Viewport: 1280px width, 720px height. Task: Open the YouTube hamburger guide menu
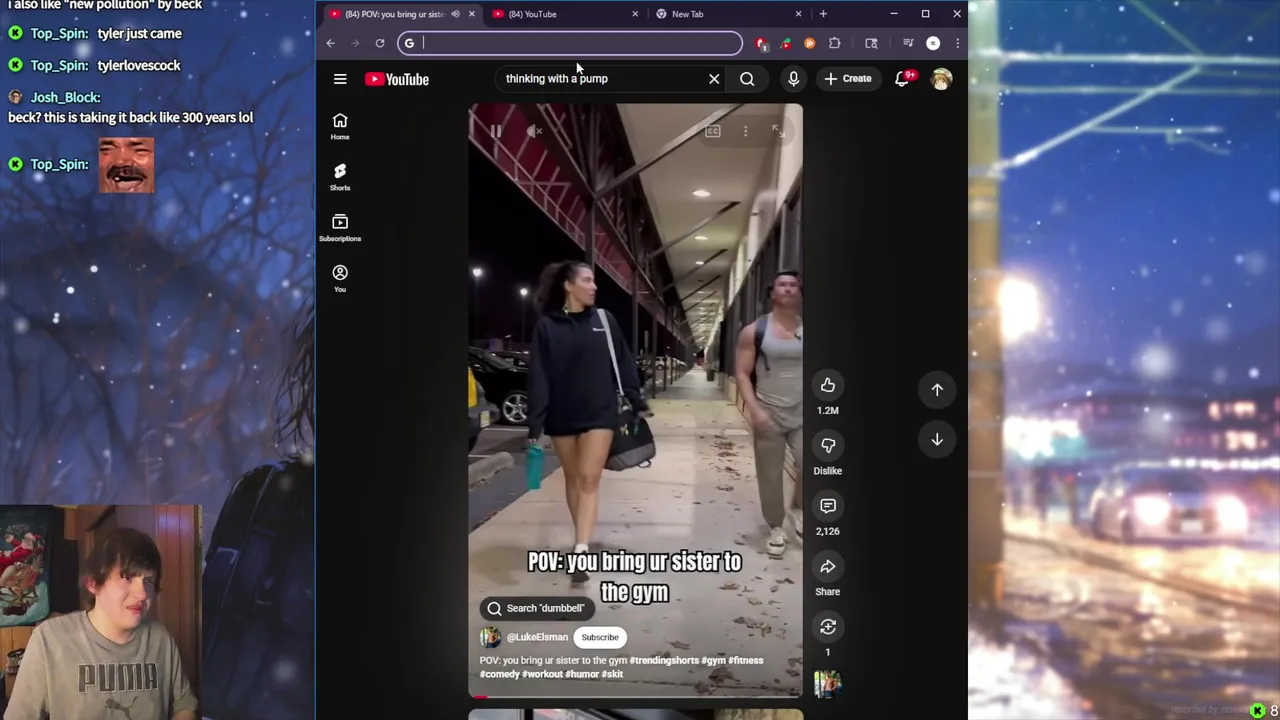click(x=340, y=79)
